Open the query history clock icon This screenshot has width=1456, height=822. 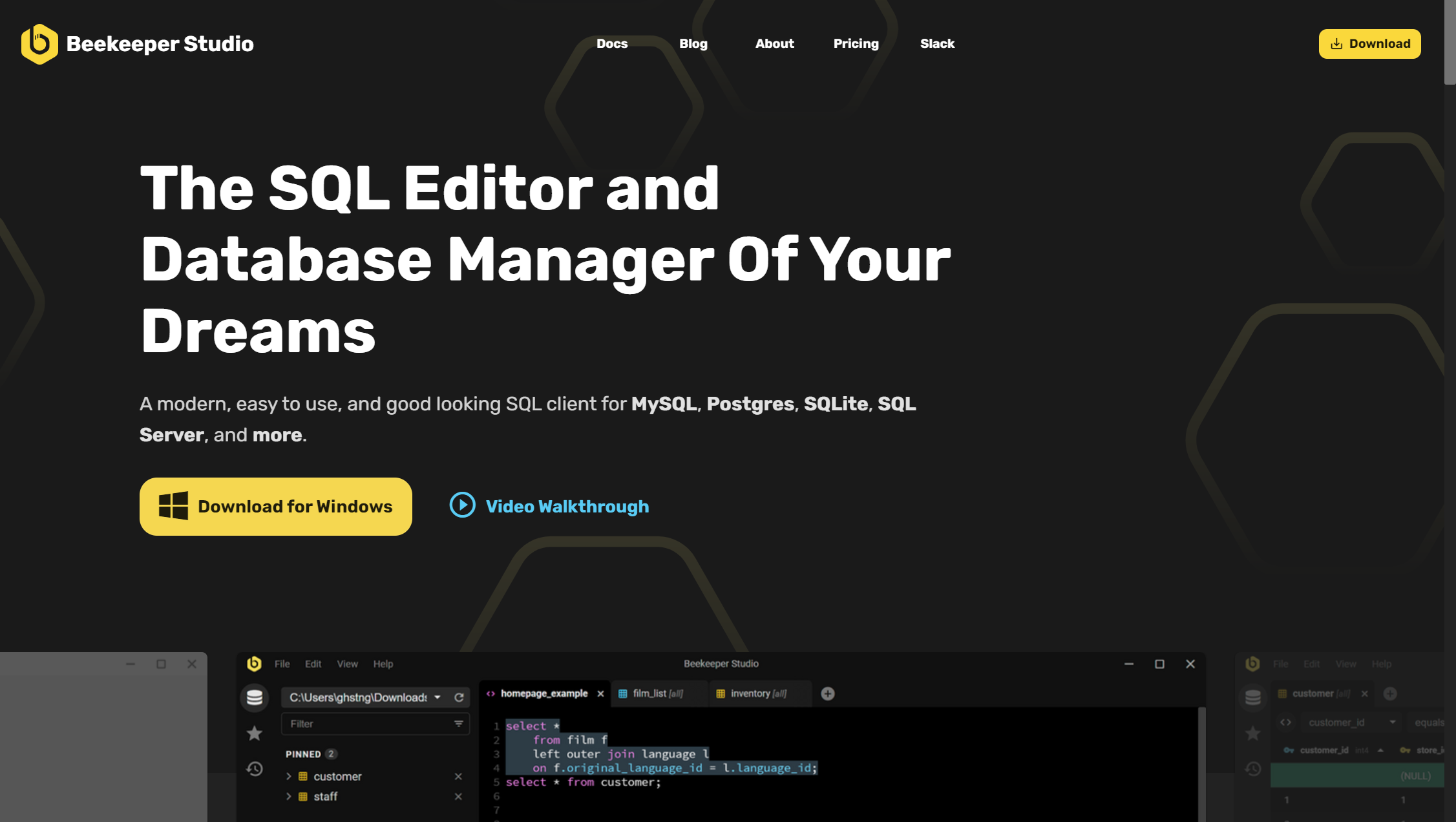point(255,769)
